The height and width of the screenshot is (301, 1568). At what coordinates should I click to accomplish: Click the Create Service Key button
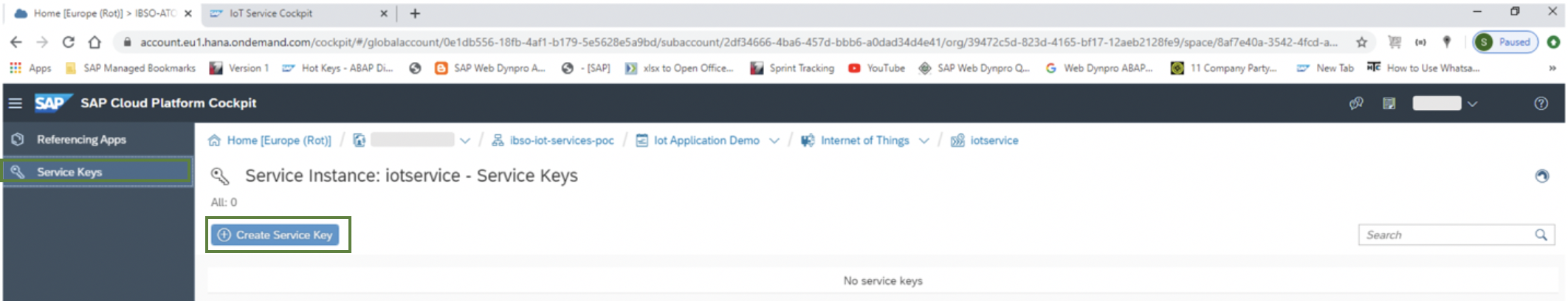tap(275, 235)
